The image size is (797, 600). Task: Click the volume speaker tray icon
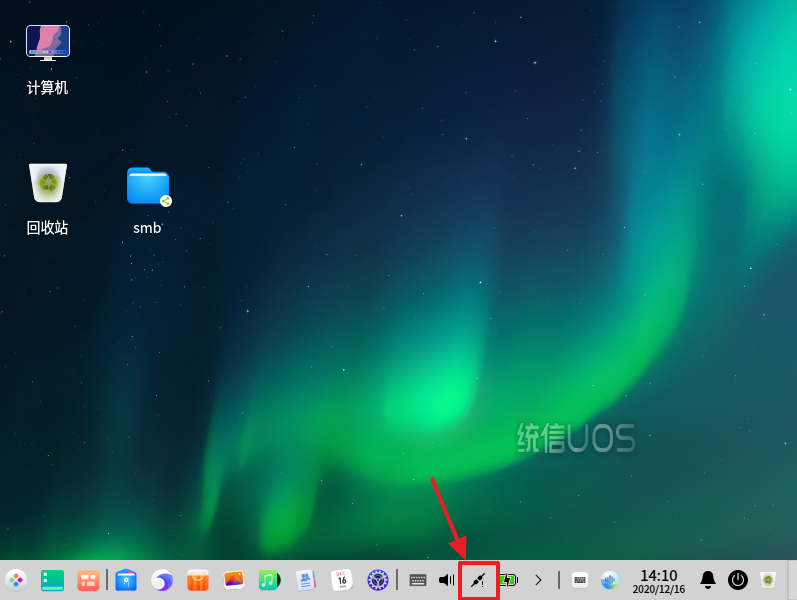pos(446,579)
